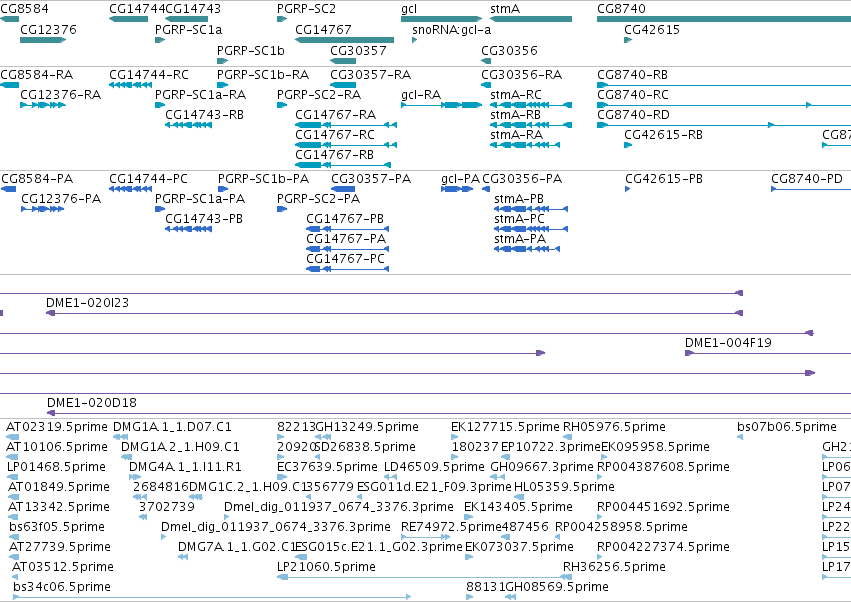Select protein CG8740-PD
The image size is (851, 602).
pyautogui.click(x=807, y=179)
